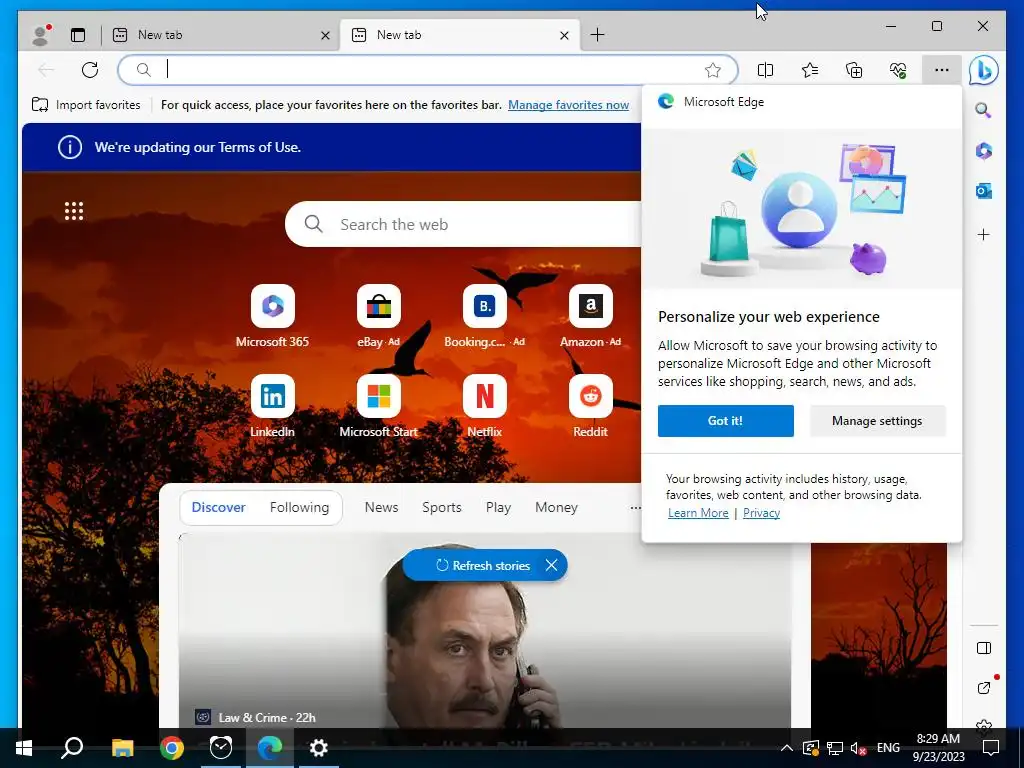Launch Google Chrome from taskbar
1024x768 pixels.
(x=172, y=748)
